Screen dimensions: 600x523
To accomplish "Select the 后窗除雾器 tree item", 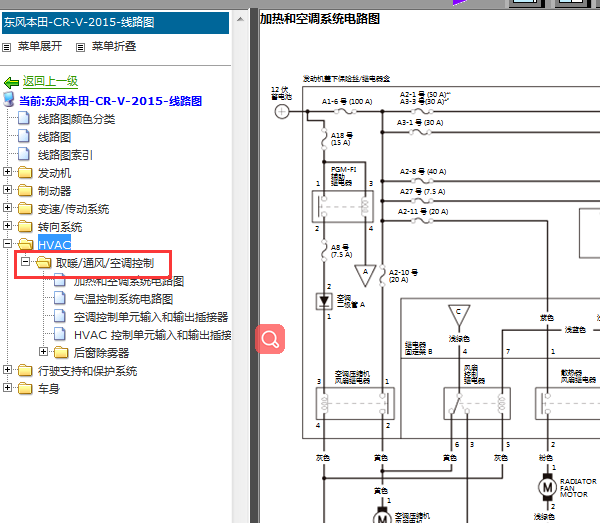I will click(101, 353).
